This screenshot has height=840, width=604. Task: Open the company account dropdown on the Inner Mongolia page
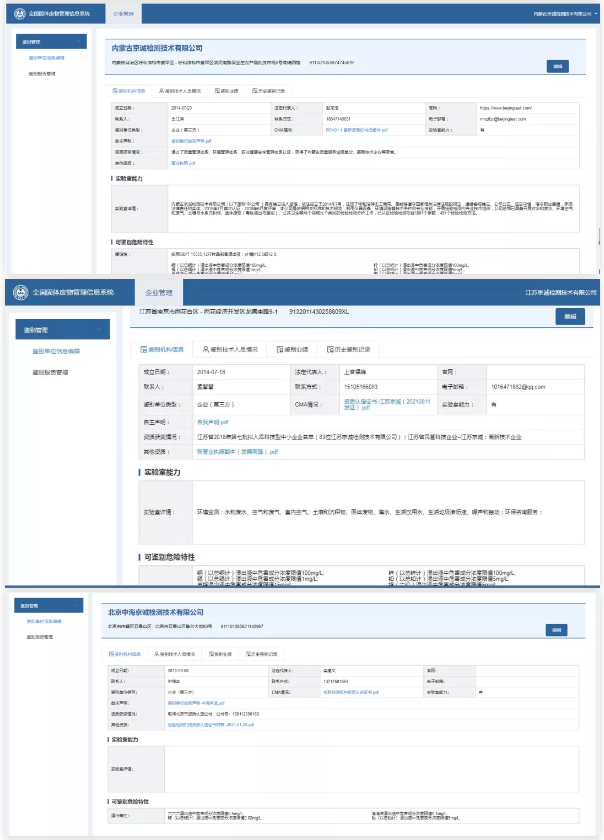click(x=565, y=14)
